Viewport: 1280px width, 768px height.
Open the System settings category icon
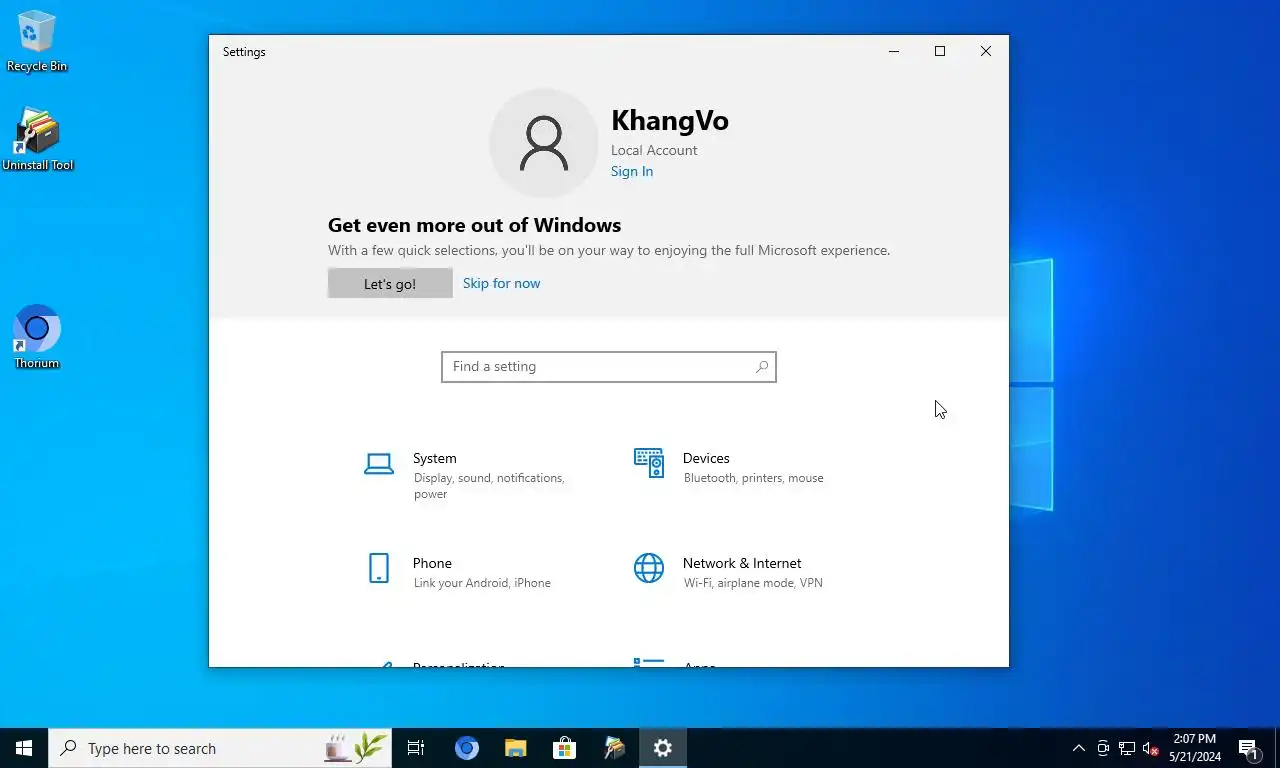[x=379, y=464]
